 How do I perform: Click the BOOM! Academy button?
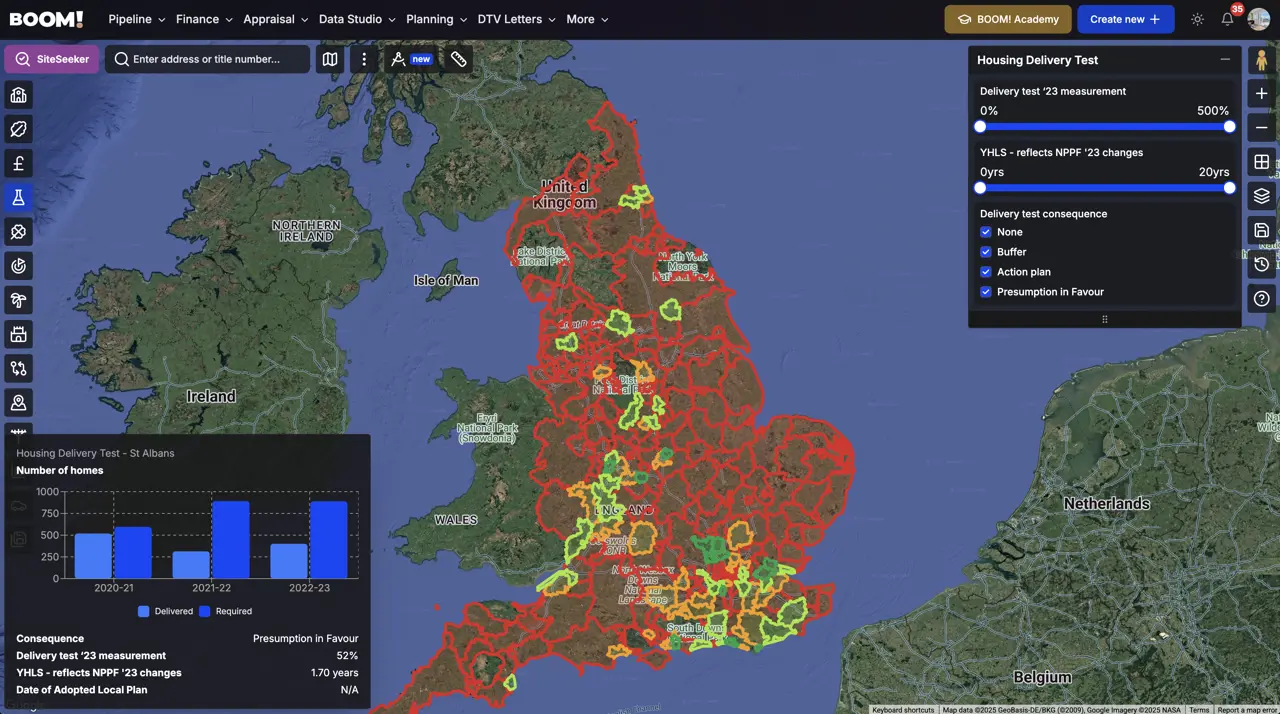pos(1008,19)
